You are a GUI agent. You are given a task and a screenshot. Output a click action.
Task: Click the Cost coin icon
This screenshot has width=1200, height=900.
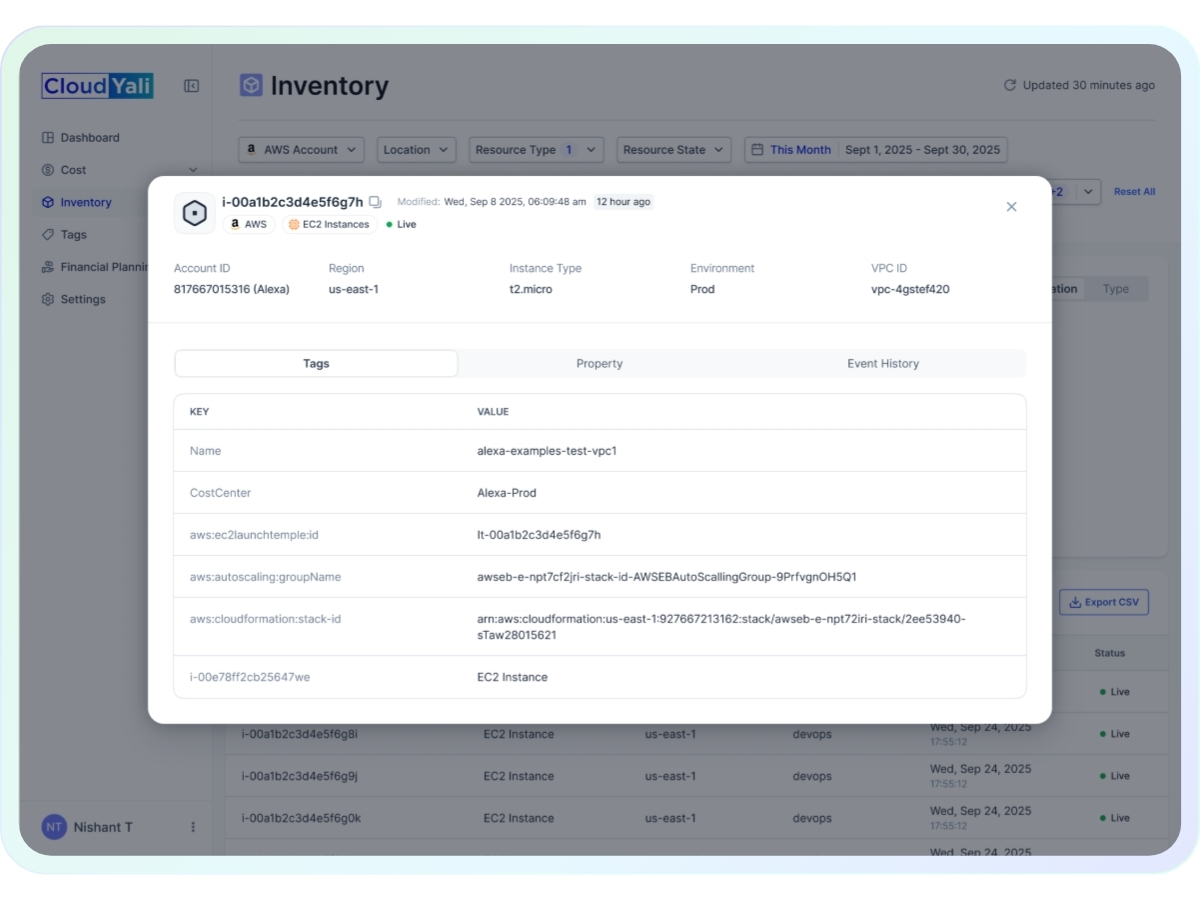pyautogui.click(x=48, y=170)
